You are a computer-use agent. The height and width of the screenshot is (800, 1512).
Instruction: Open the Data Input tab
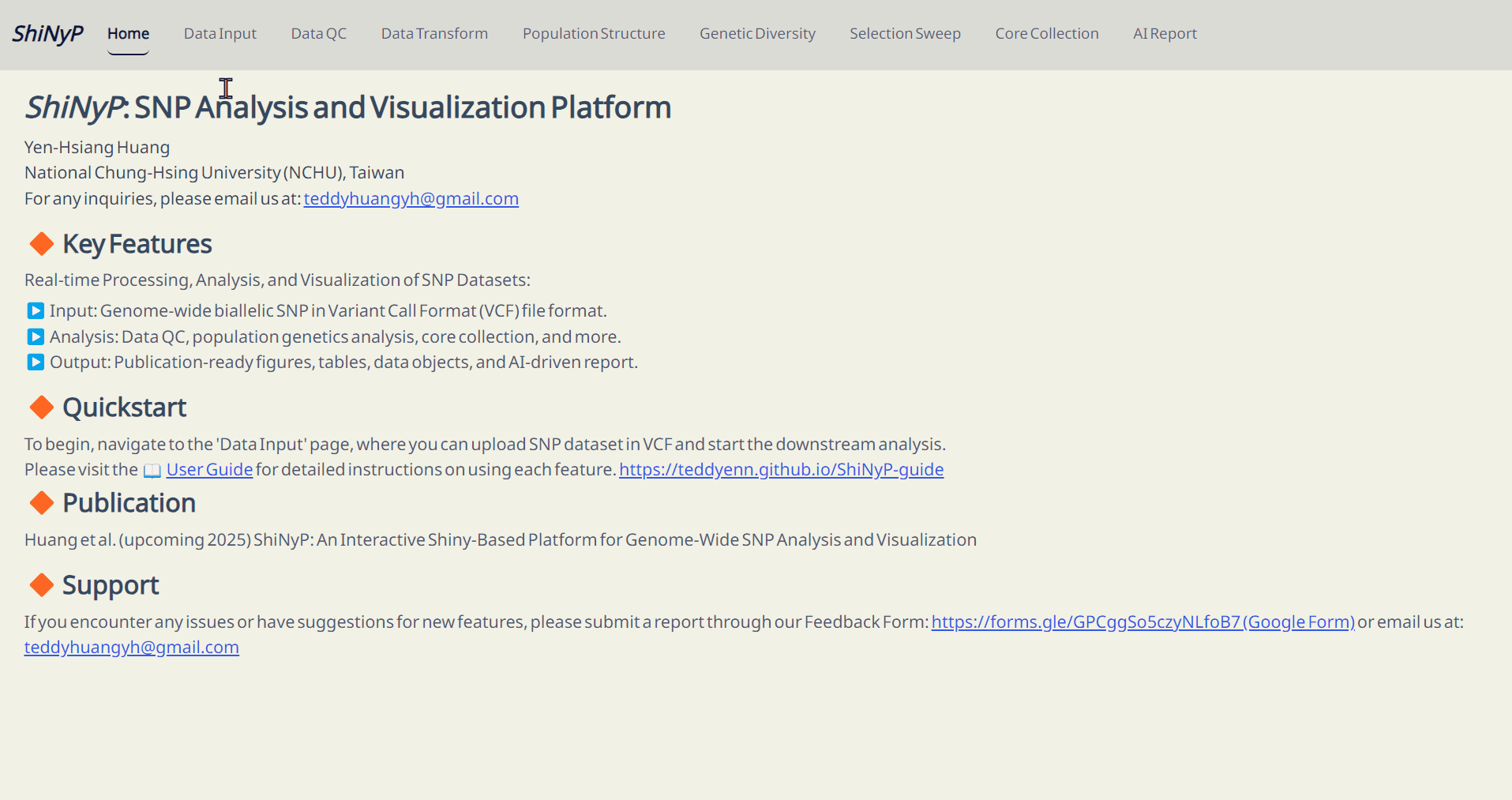point(220,33)
